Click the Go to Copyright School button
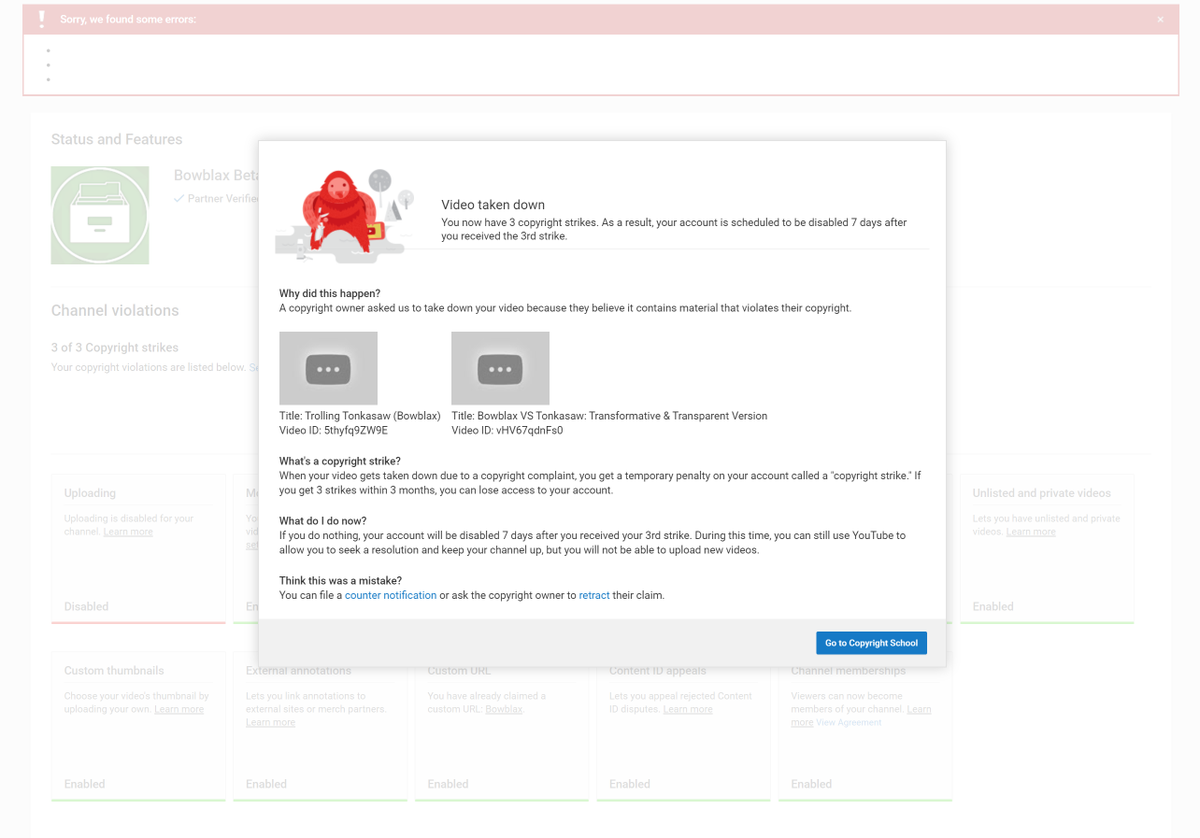Viewport: 1200px width, 838px height. (x=871, y=643)
